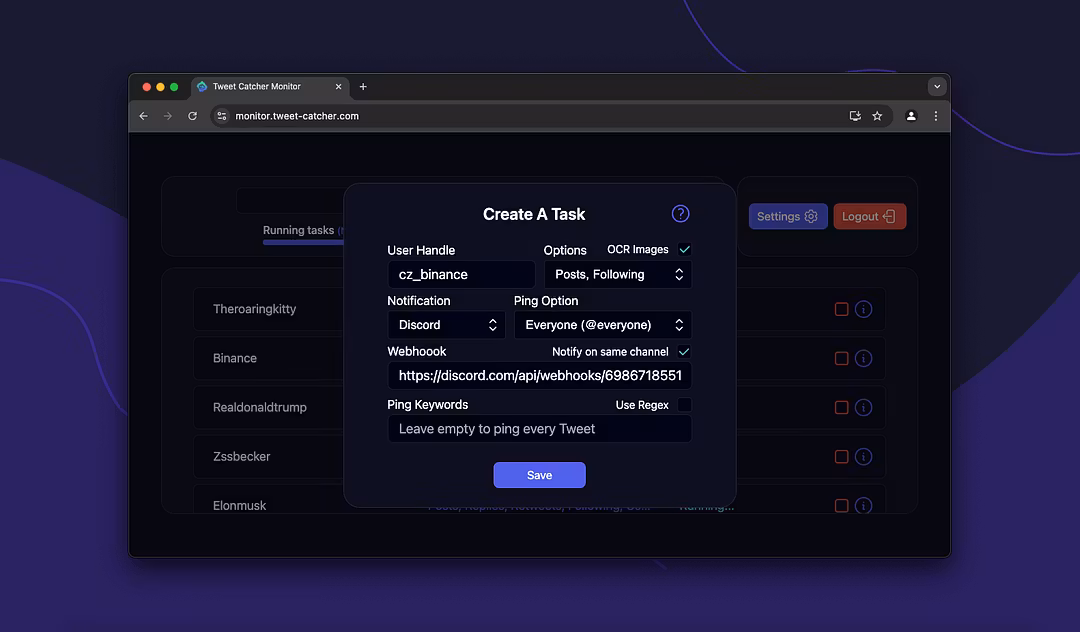View info for Zssbecker task
The height and width of the screenshot is (632, 1080).
coord(863,456)
